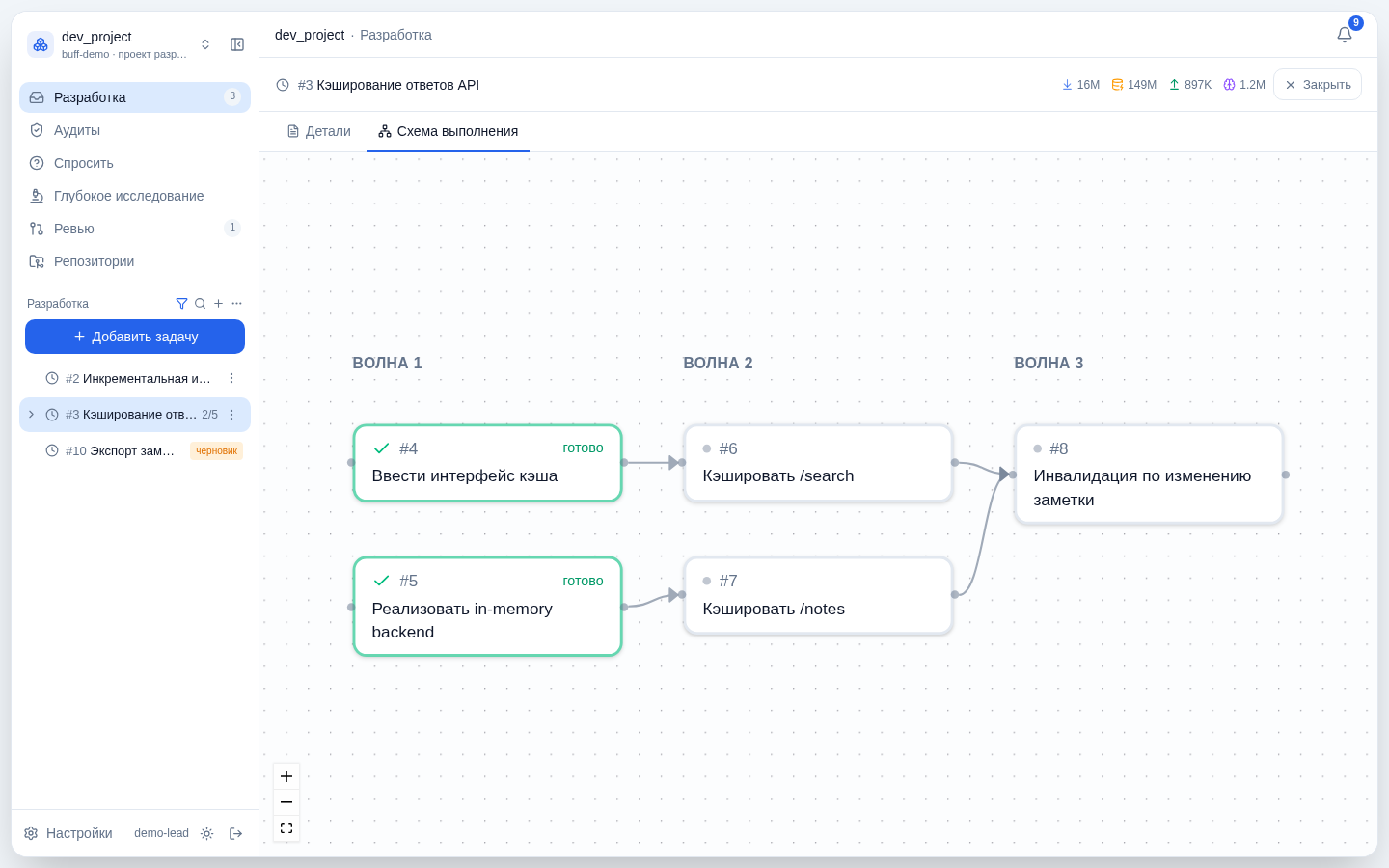Viewport: 1389px width, 868px height.
Task: Open task #3 kebab menu
Action: 231,415
